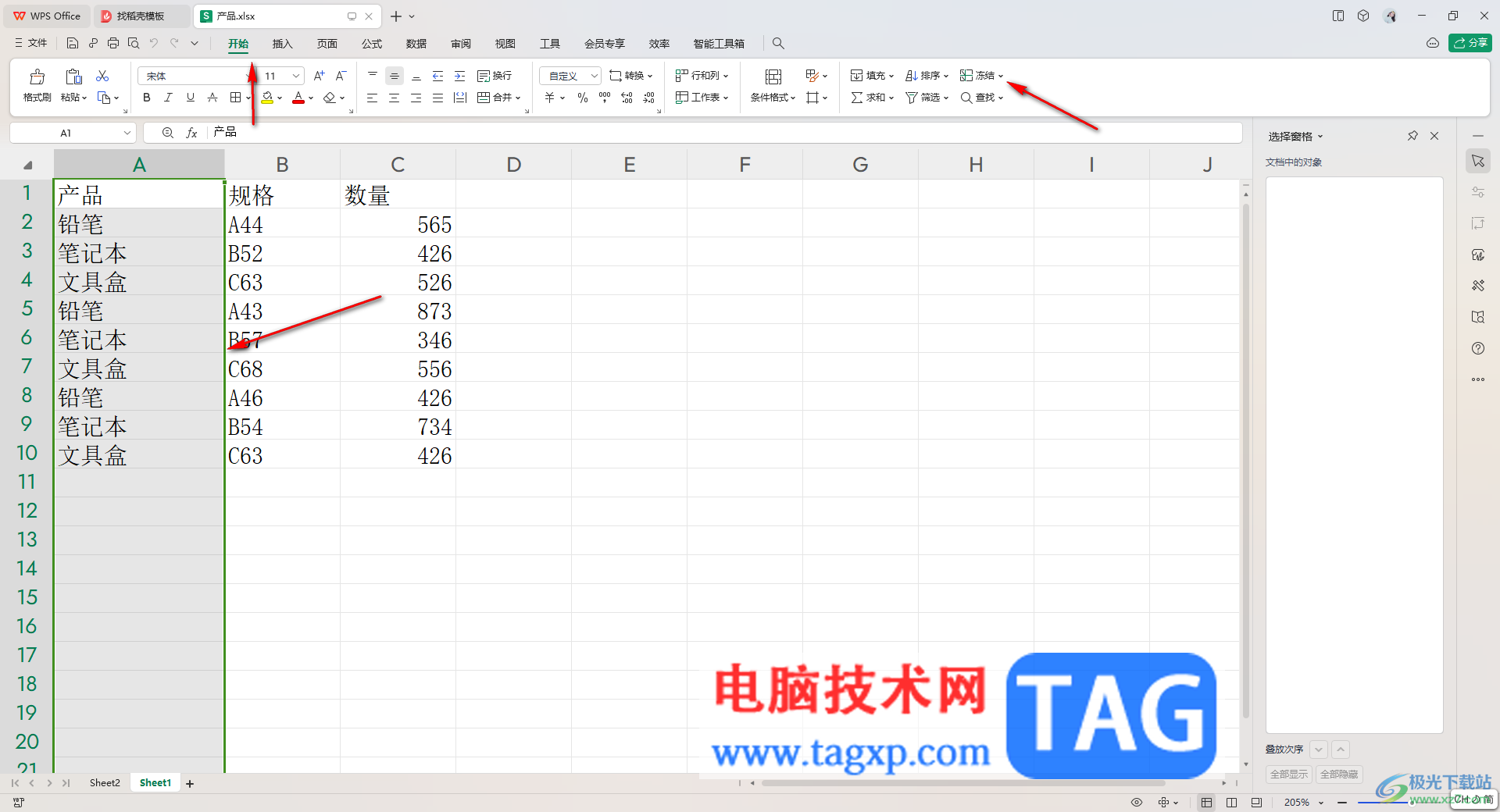This screenshot has width=1500, height=812.
Task: Open the 工作表 worksheet menu
Action: pyautogui.click(x=702, y=98)
